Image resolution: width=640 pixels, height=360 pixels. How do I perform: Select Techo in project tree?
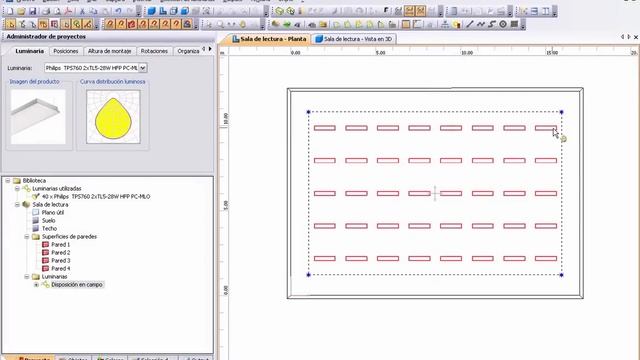(49, 229)
